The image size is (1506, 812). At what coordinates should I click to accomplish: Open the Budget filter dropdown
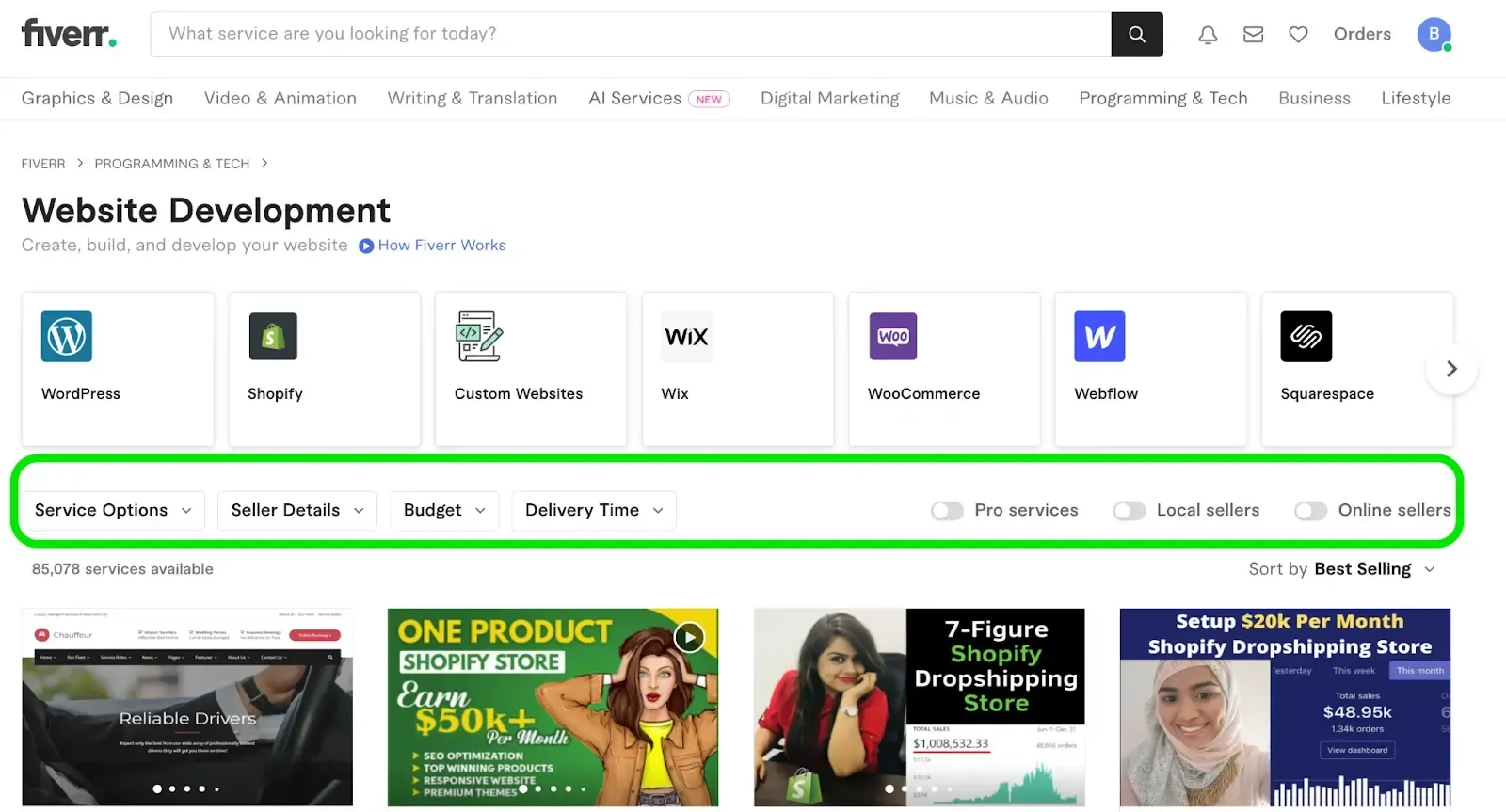(x=444, y=511)
